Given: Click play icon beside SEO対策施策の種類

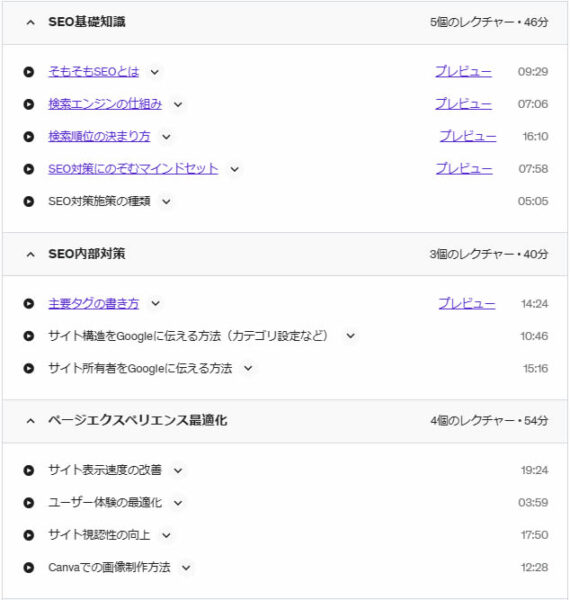Looking at the screenshot, I should pyautogui.click(x=29, y=201).
